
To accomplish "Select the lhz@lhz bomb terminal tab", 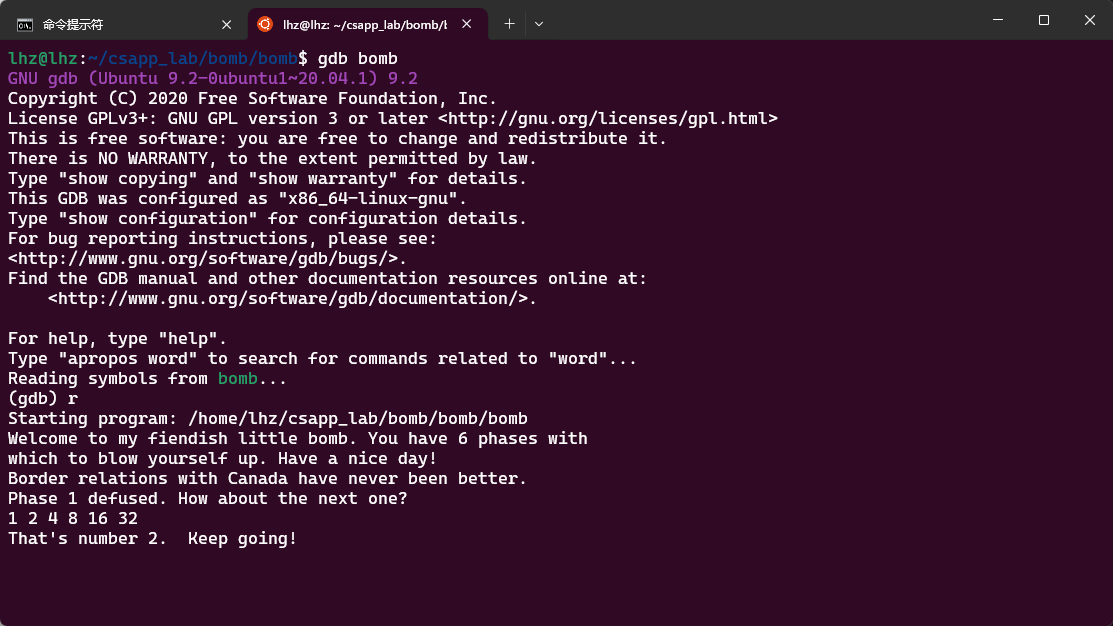I will pyautogui.click(x=350, y=23).
